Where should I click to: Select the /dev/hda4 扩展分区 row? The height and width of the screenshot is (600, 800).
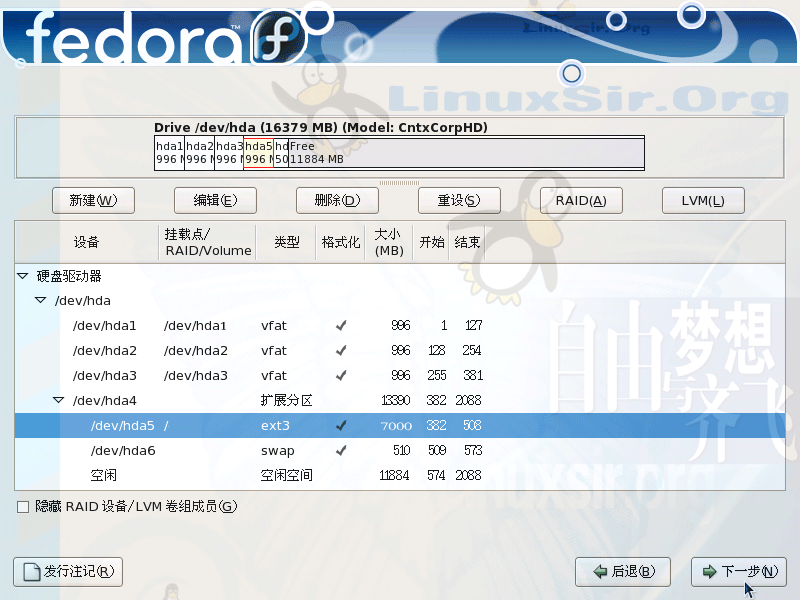400,401
